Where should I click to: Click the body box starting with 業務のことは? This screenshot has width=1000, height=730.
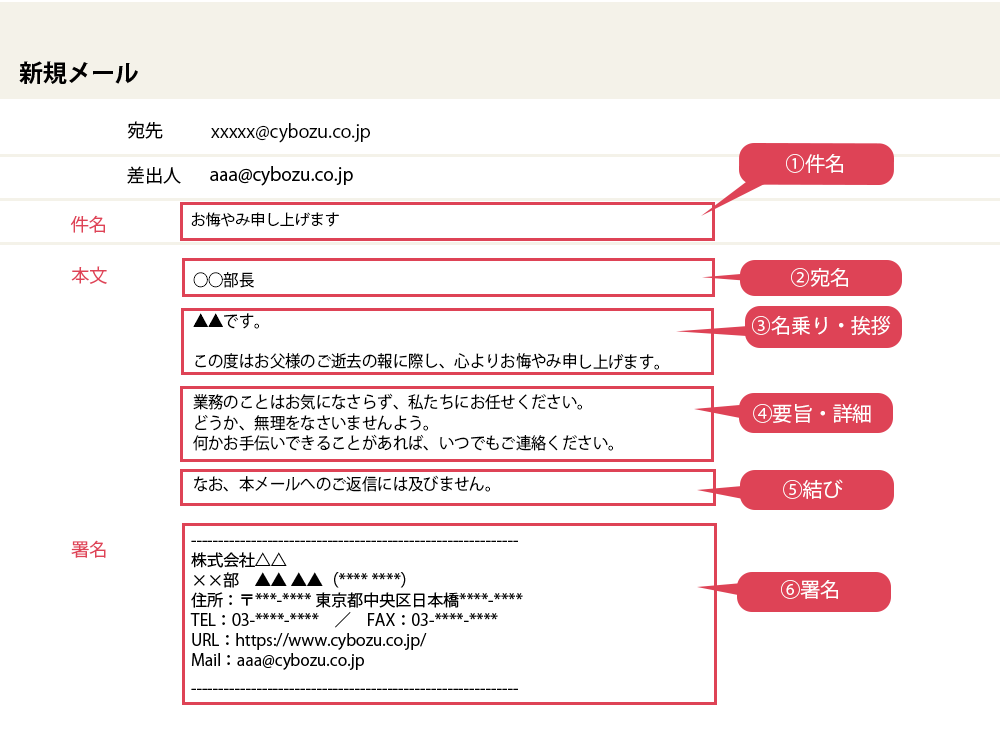[447, 423]
